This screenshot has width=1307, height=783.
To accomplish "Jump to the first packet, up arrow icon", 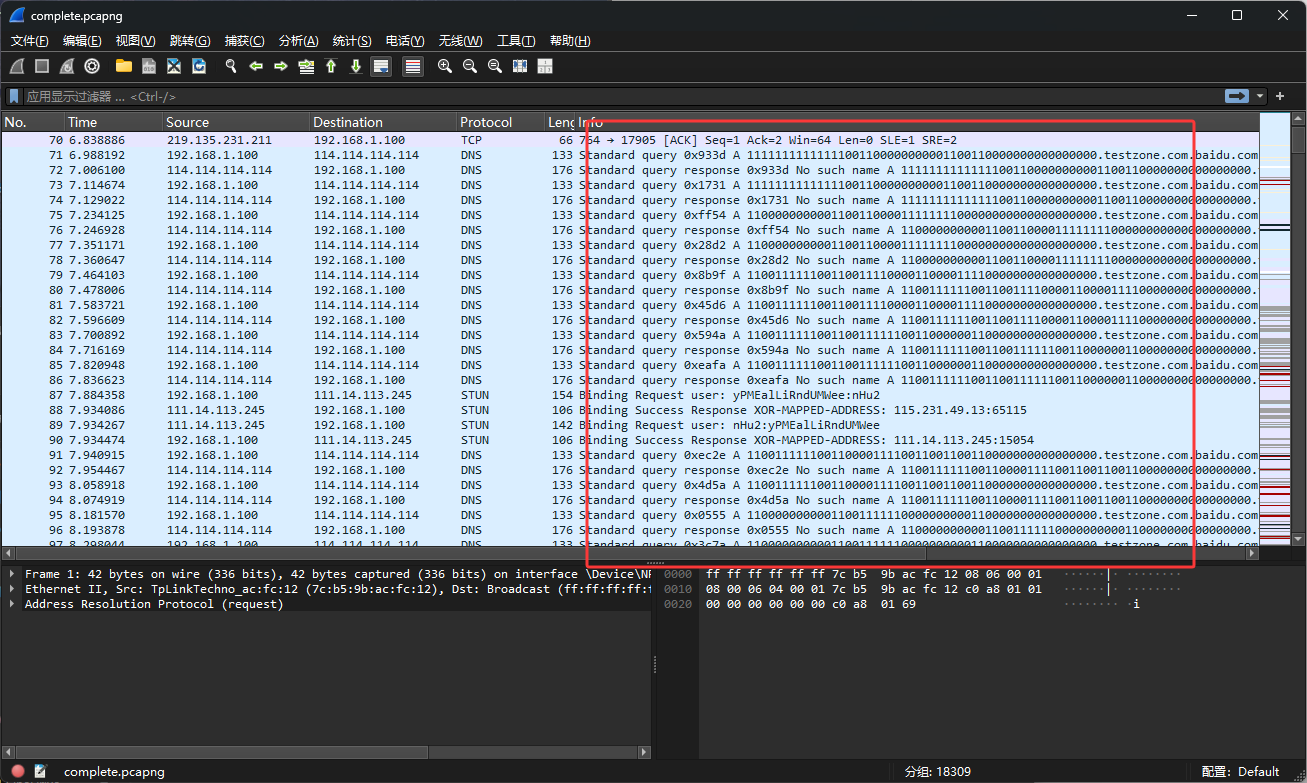I will click(331, 66).
